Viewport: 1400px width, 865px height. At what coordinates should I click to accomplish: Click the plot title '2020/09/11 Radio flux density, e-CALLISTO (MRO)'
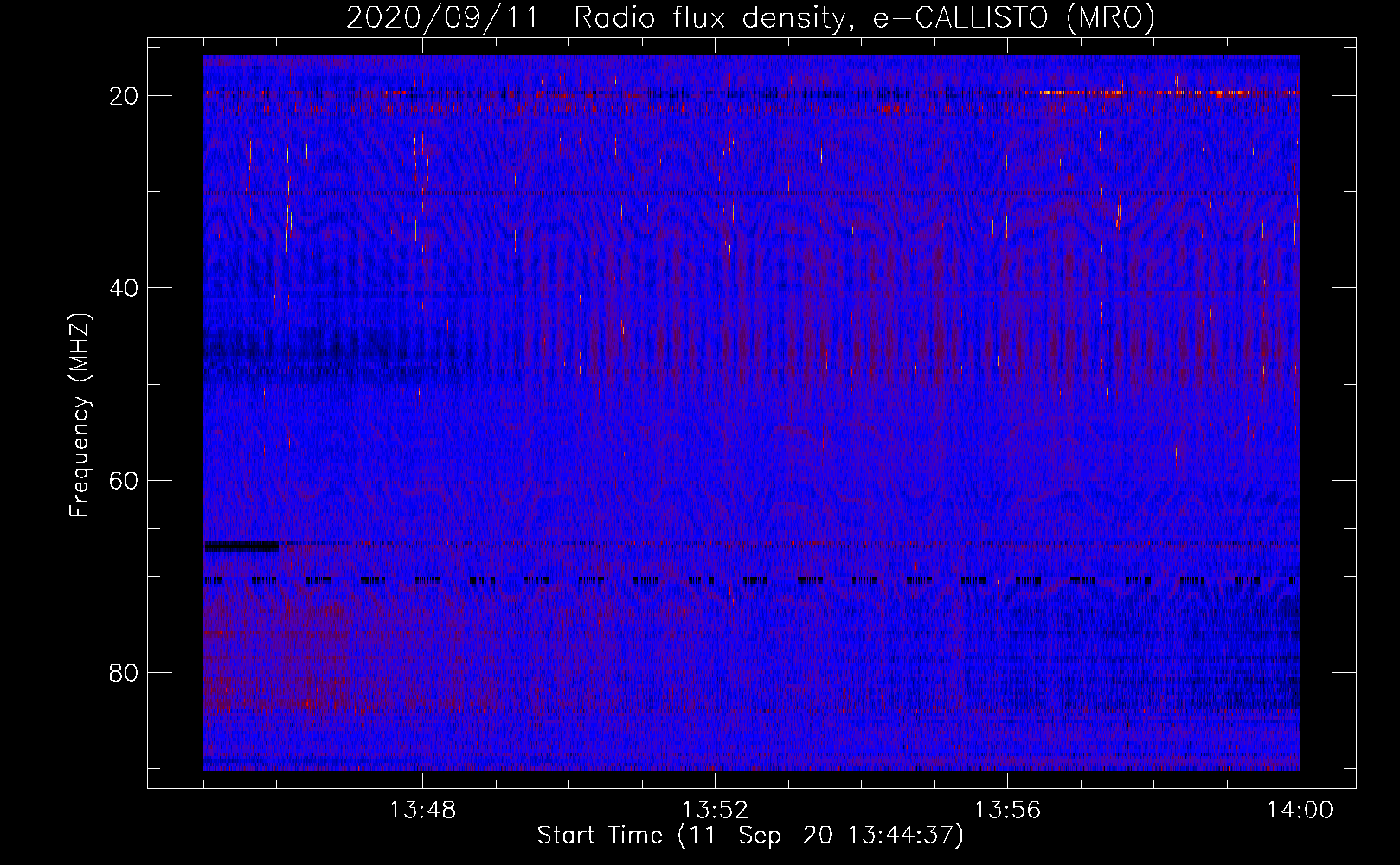(750, 17)
